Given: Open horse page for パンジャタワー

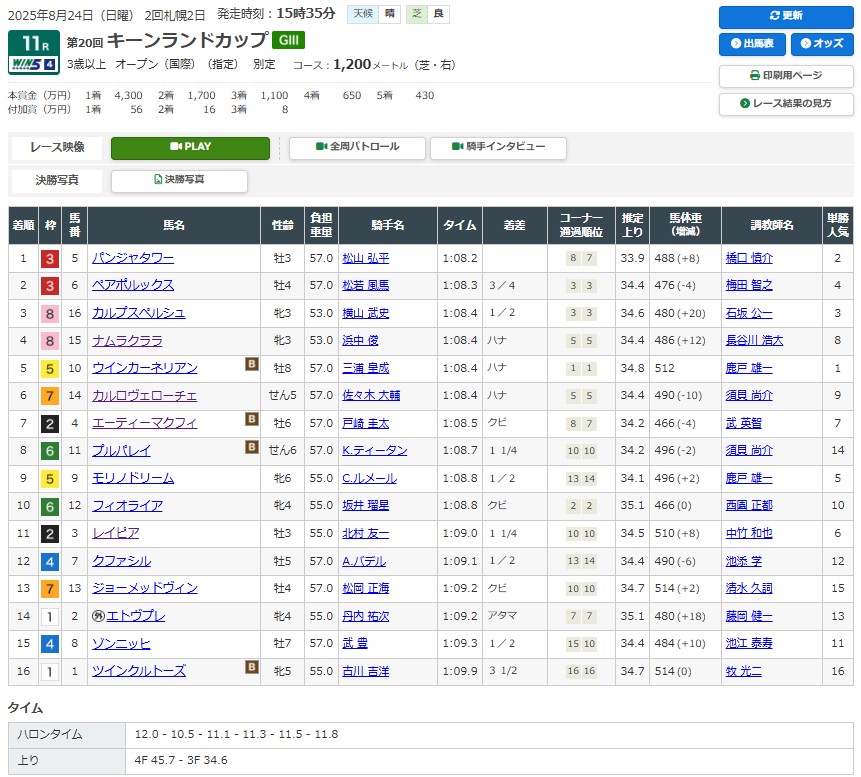Looking at the screenshot, I should pyautogui.click(x=133, y=258).
